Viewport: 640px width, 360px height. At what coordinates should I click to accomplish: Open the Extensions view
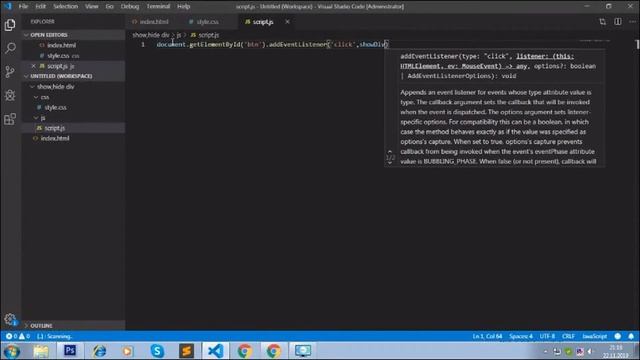click(x=10, y=119)
